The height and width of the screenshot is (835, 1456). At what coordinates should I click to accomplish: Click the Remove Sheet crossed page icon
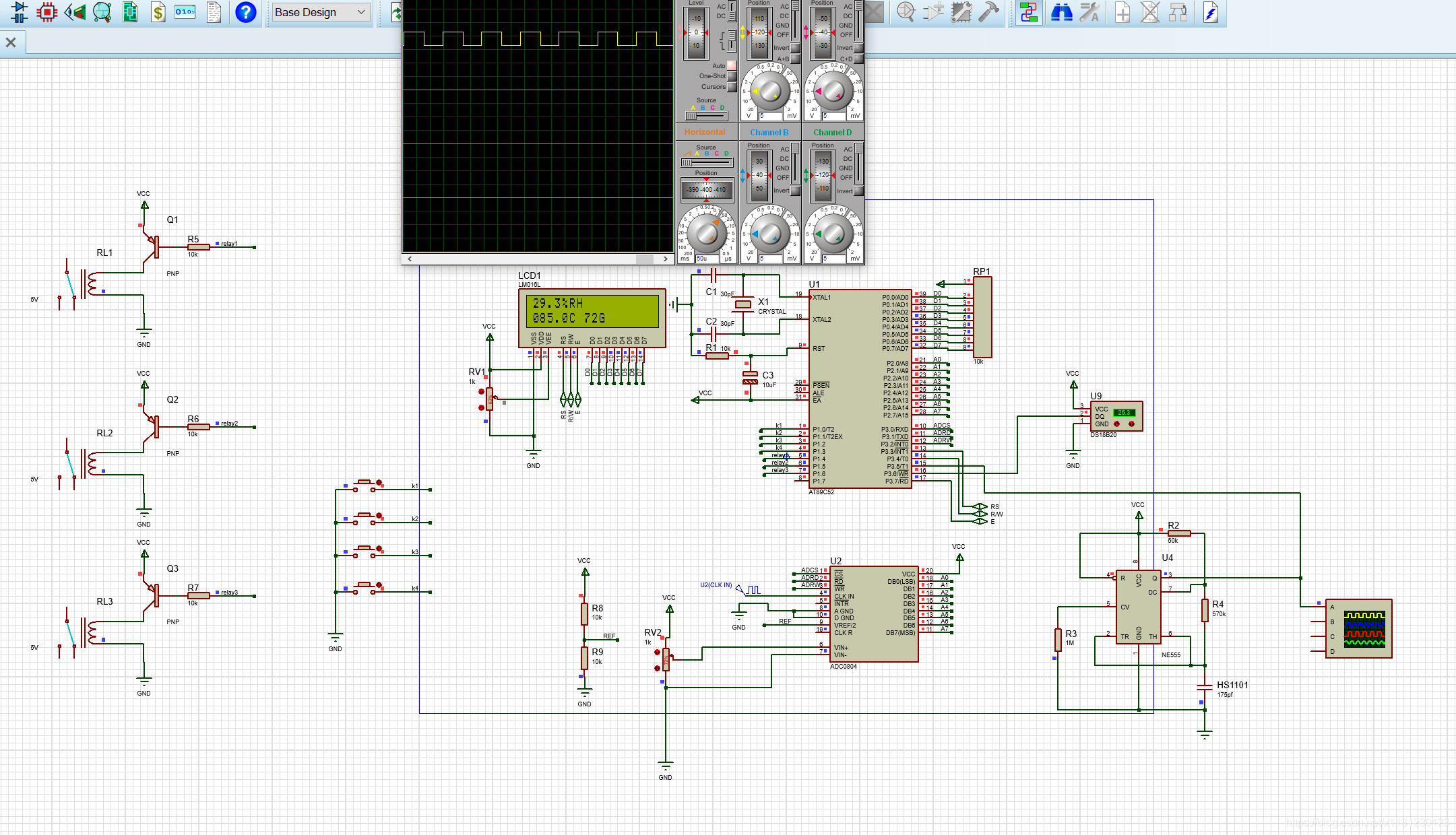pyautogui.click(x=1150, y=12)
